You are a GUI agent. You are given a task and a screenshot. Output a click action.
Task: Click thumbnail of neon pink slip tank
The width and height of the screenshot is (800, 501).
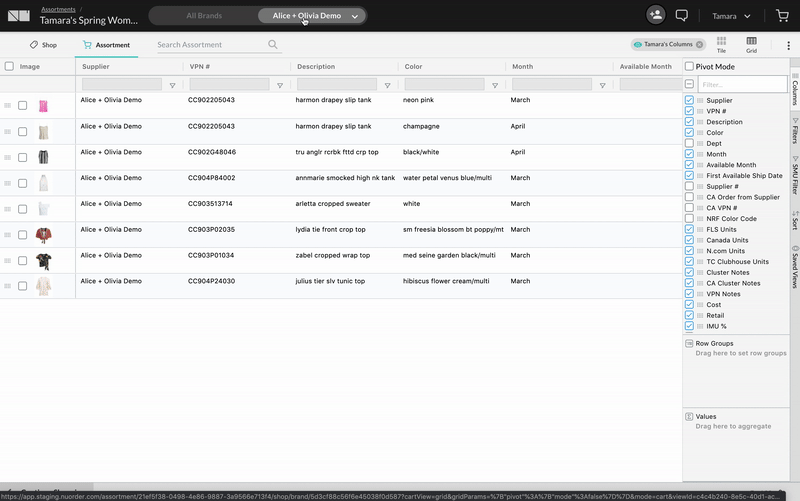pyautogui.click(x=43, y=106)
